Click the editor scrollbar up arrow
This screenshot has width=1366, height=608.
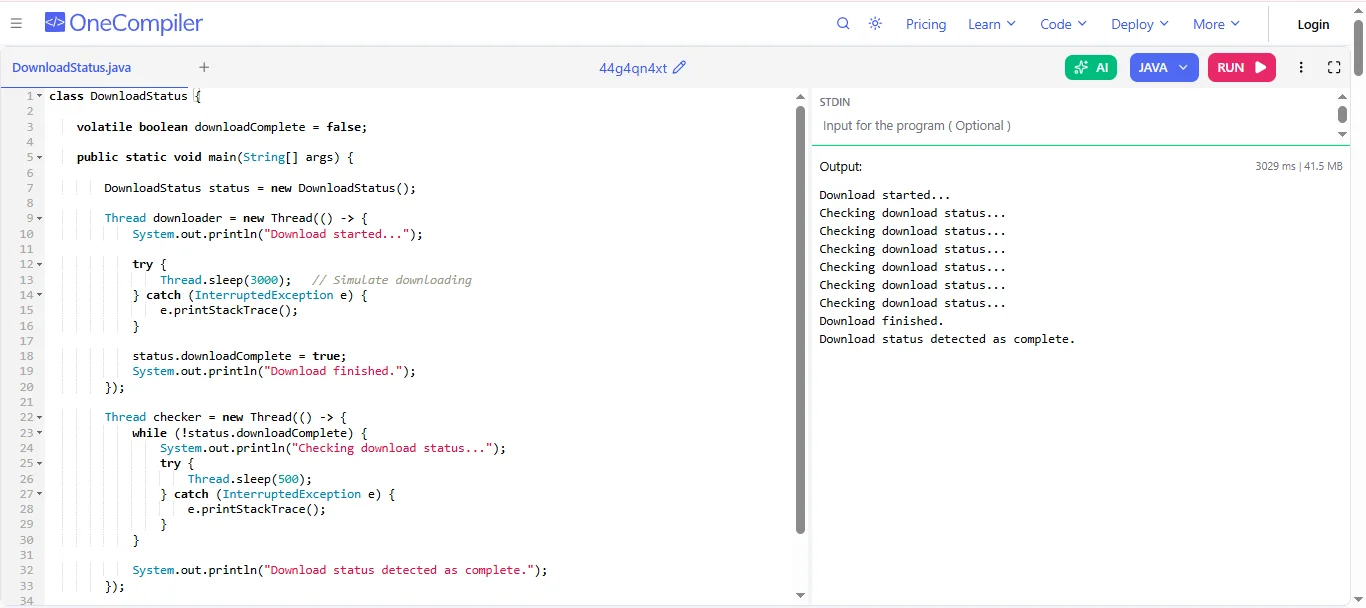click(800, 97)
